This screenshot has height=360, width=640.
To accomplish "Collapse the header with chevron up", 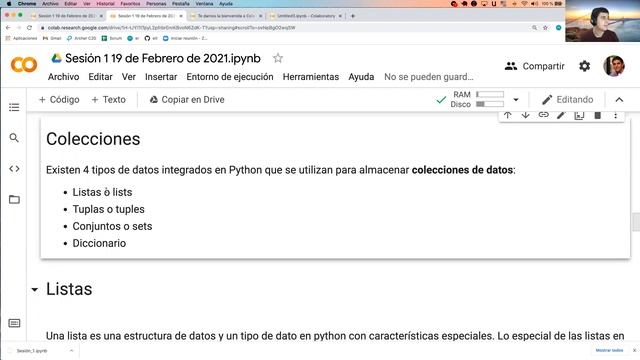I will (x=619, y=100).
